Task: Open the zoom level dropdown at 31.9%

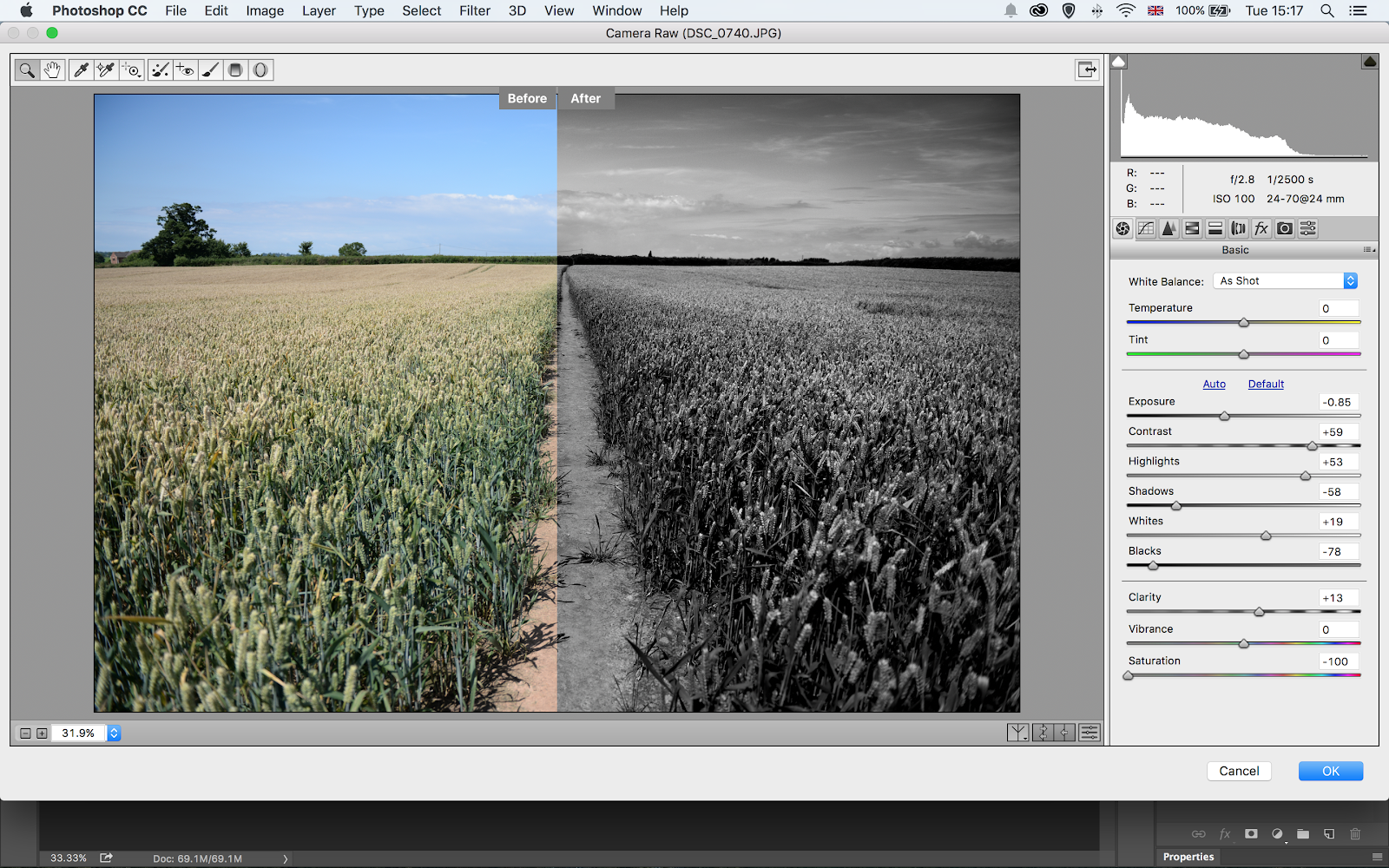Action: [x=114, y=733]
